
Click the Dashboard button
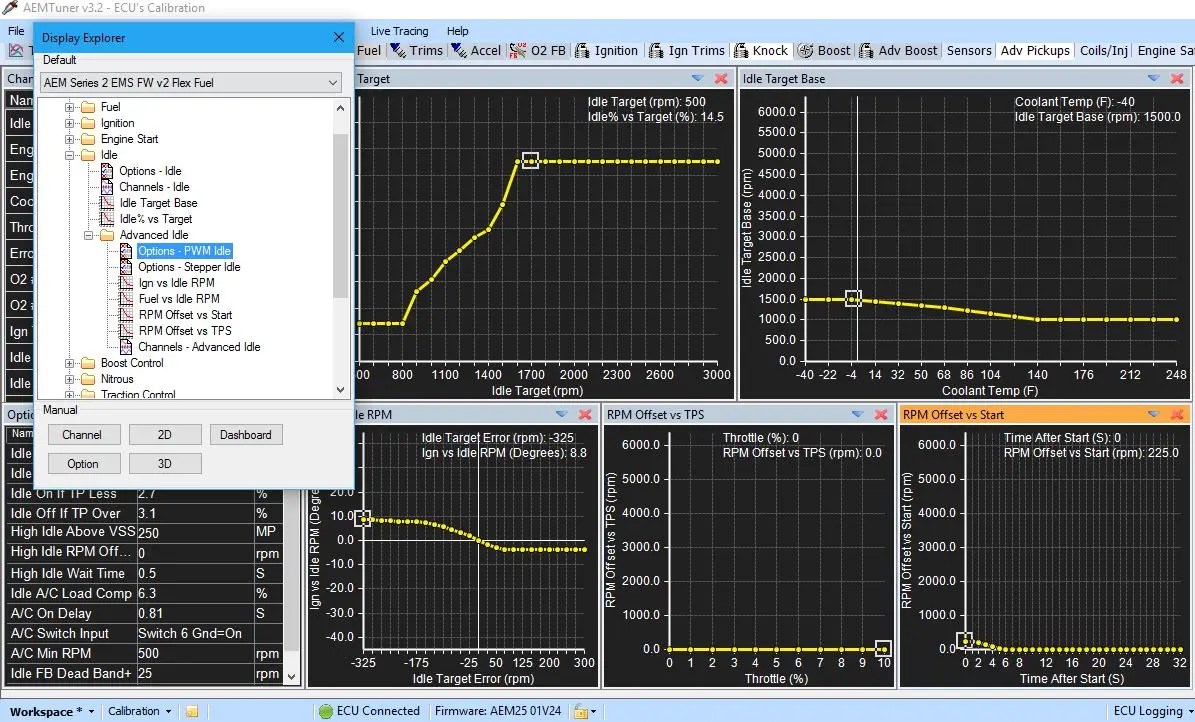coord(246,435)
